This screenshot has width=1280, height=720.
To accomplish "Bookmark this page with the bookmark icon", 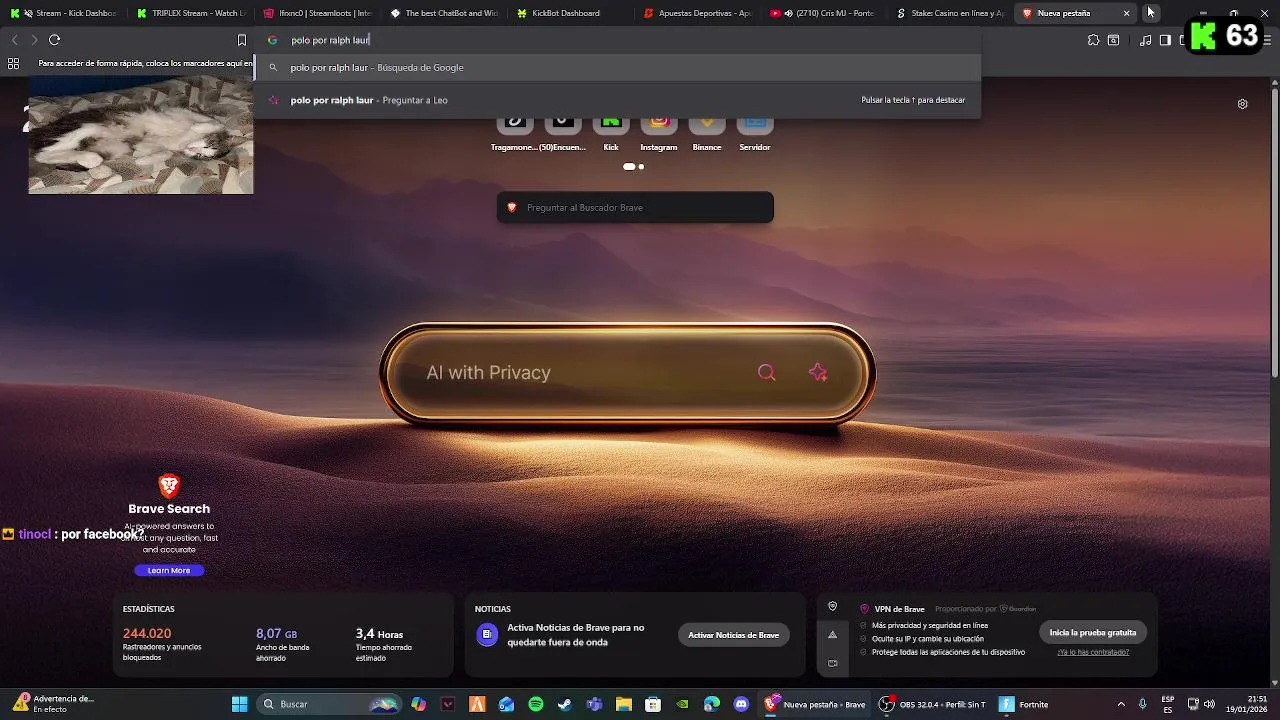I will tap(241, 40).
